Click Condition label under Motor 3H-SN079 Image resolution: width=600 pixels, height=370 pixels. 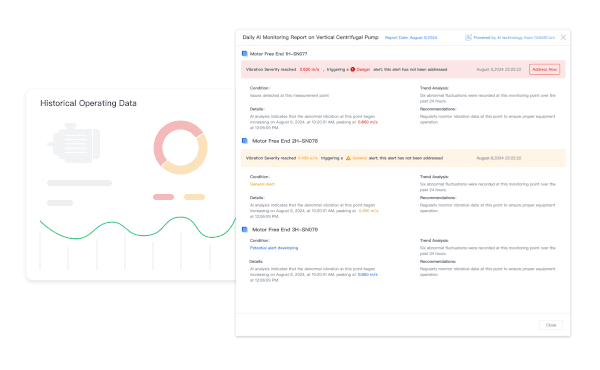260,241
